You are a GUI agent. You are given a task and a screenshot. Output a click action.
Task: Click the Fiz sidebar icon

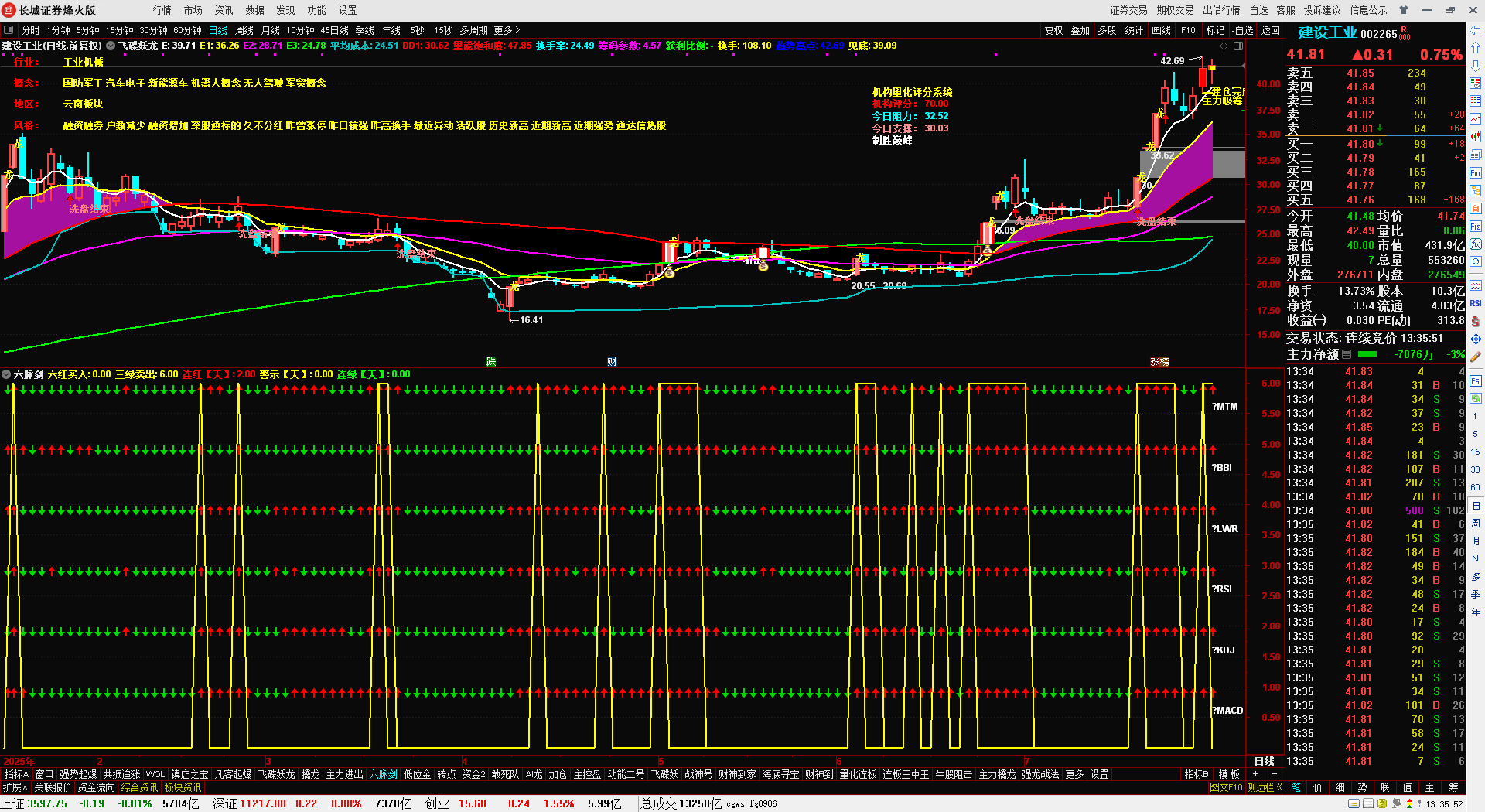pyautogui.click(x=1476, y=227)
